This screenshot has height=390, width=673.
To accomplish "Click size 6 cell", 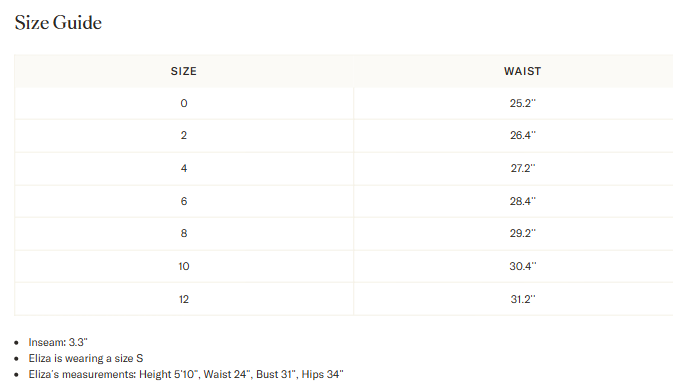I will click(184, 201).
